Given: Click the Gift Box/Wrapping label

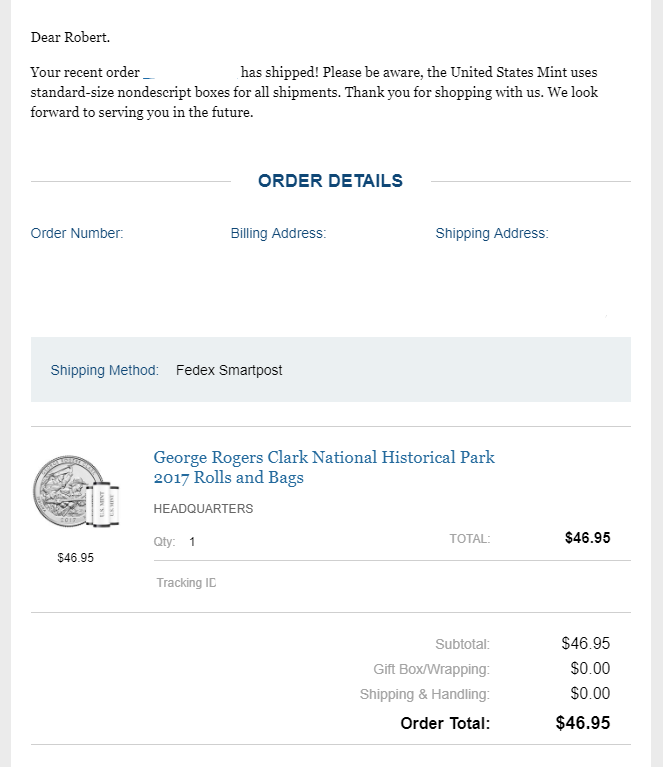Looking at the screenshot, I should pos(431,669).
